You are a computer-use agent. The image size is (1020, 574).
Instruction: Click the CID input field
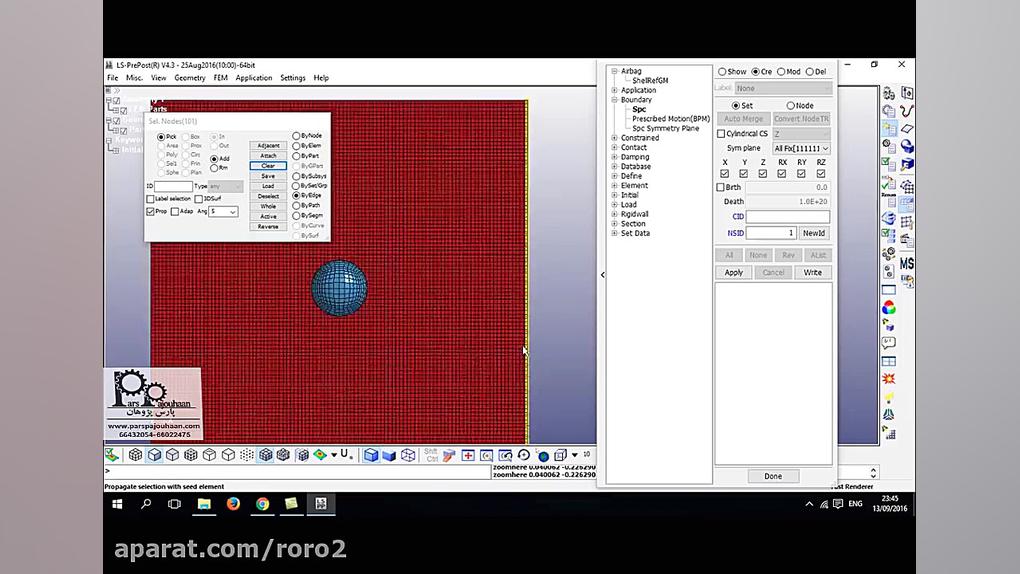[788, 217]
